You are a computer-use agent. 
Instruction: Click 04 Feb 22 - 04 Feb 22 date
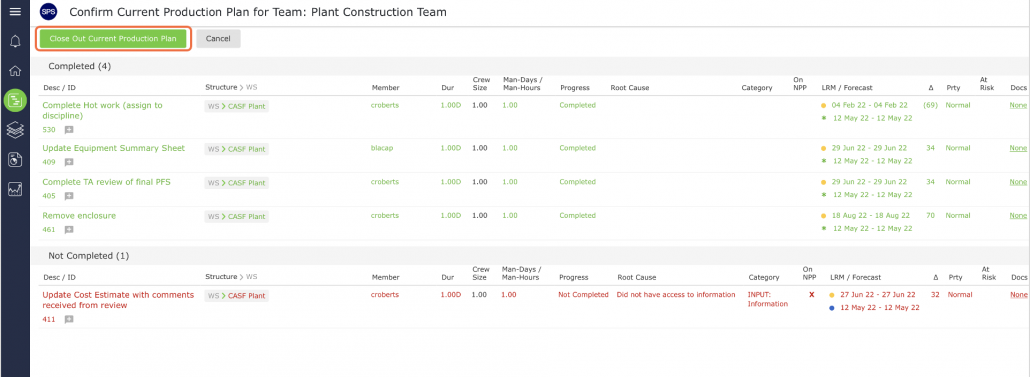coord(870,105)
